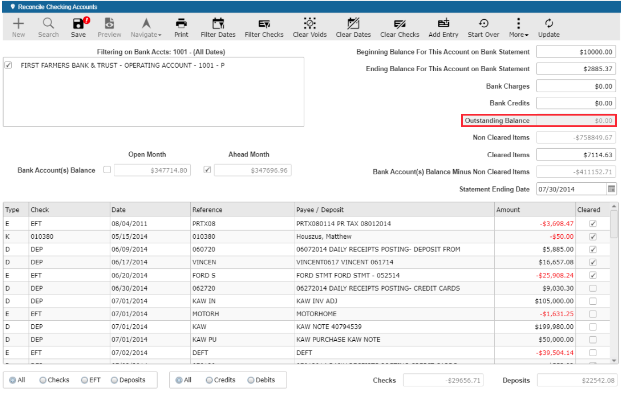Open the Statement Ending Date calendar
Viewport: 621px width, 393px height.
point(611,189)
